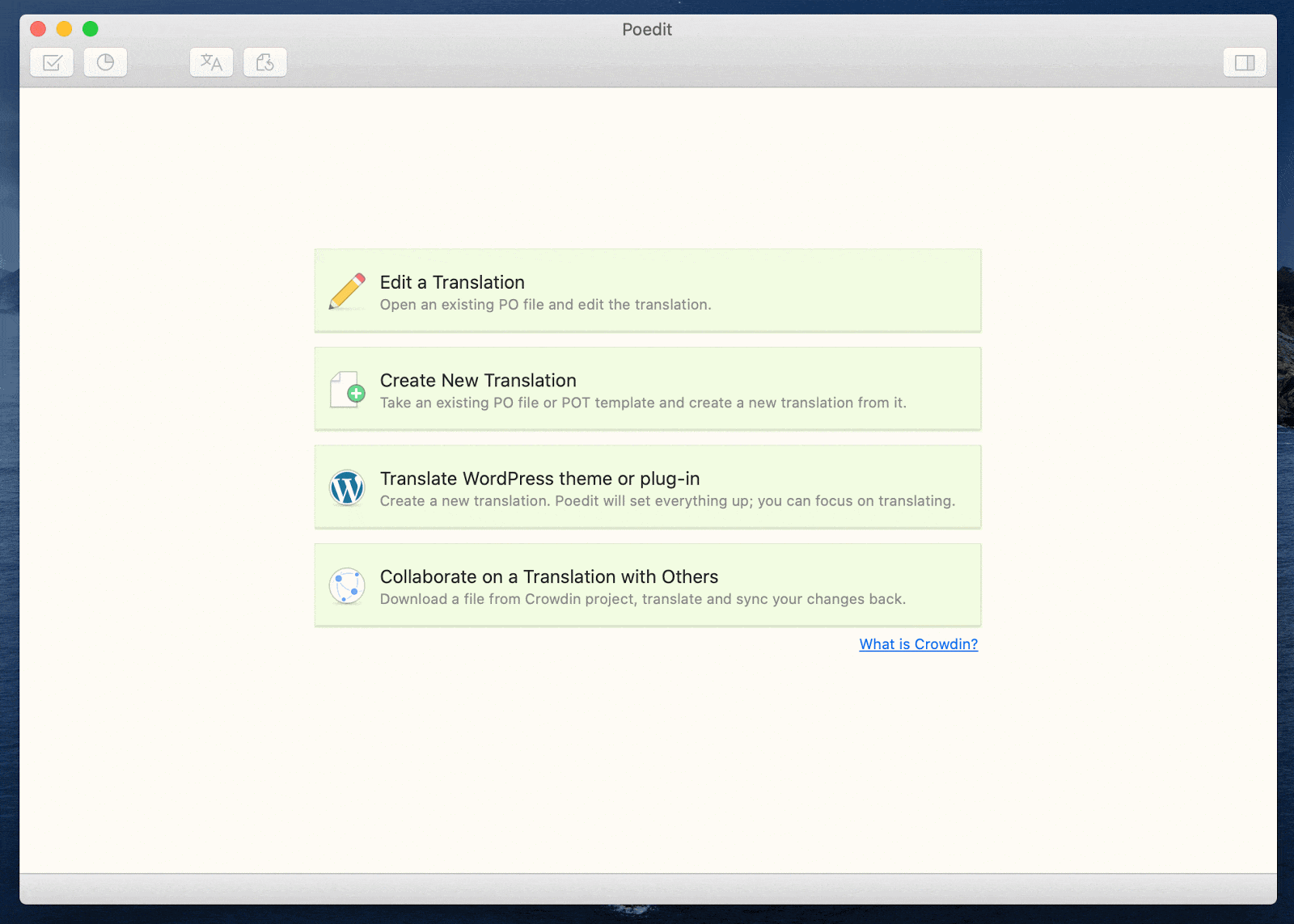Open Collaborate on a Translation with Others
Image resolution: width=1294 pixels, height=924 pixels.
[x=648, y=585]
